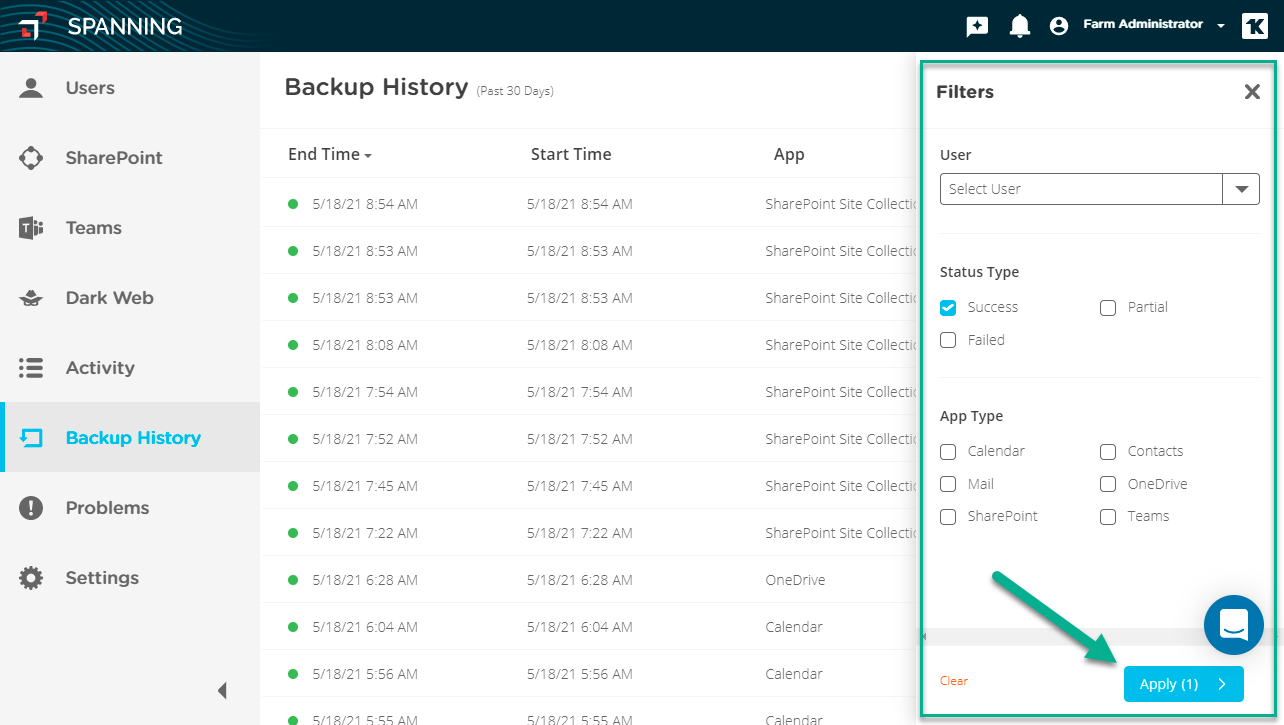
Task: Open the Kaseya K app icon
Action: [x=1254, y=26]
